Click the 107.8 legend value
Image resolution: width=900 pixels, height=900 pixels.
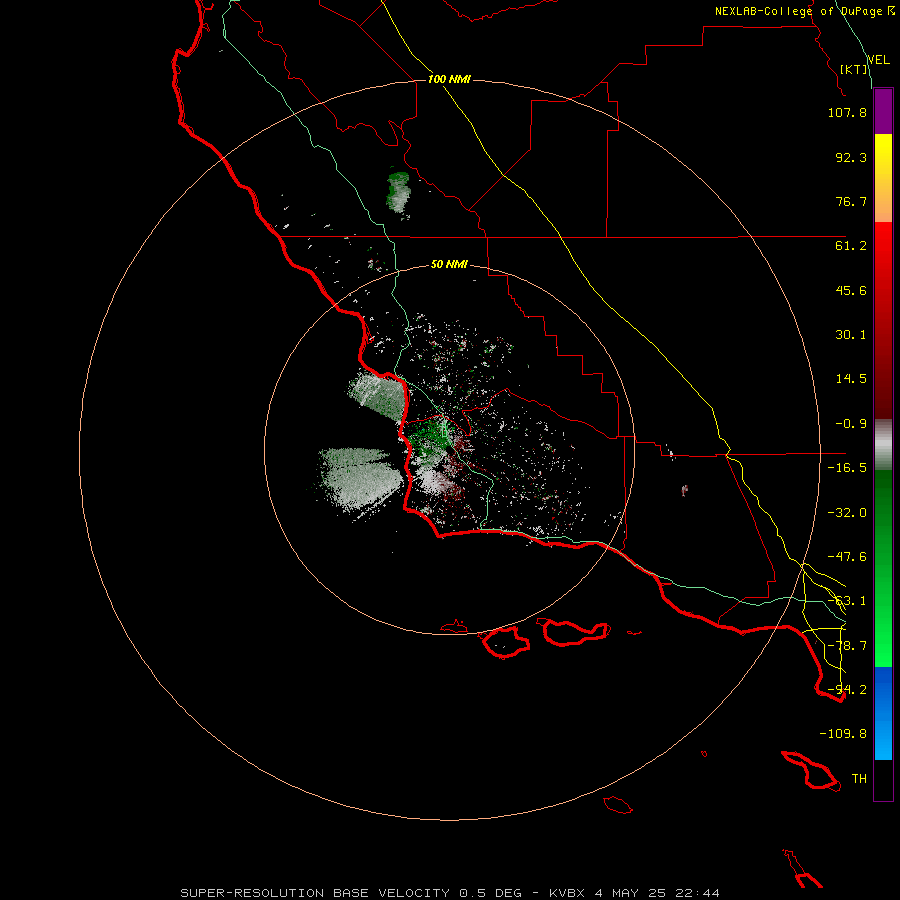coord(847,112)
